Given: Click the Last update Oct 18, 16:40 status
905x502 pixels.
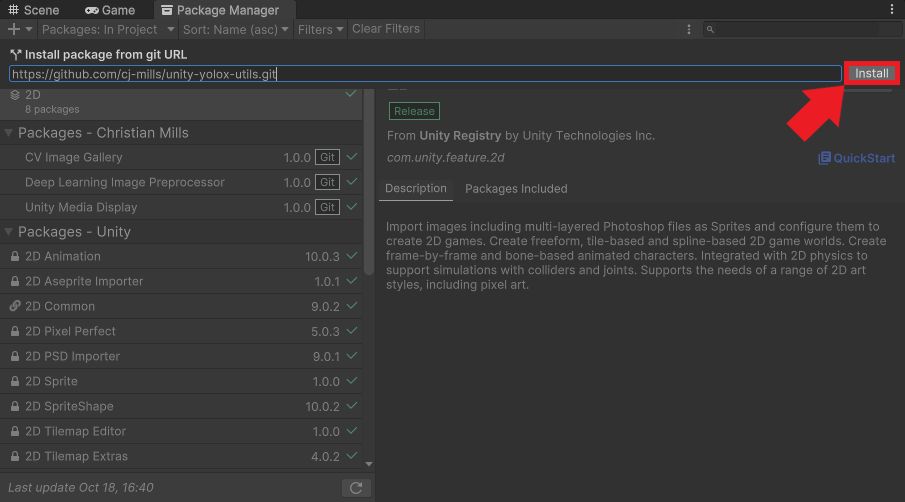Looking at the screenshot, I should (x=81, y=488).
